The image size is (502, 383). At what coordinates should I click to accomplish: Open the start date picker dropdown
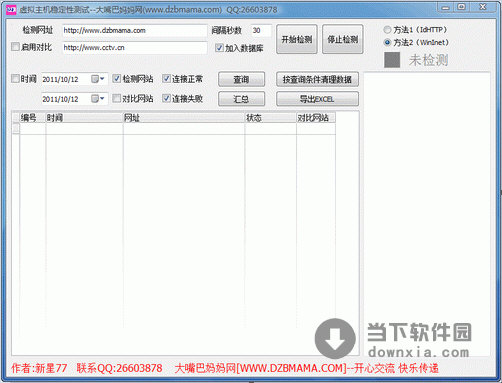point(98,79)
